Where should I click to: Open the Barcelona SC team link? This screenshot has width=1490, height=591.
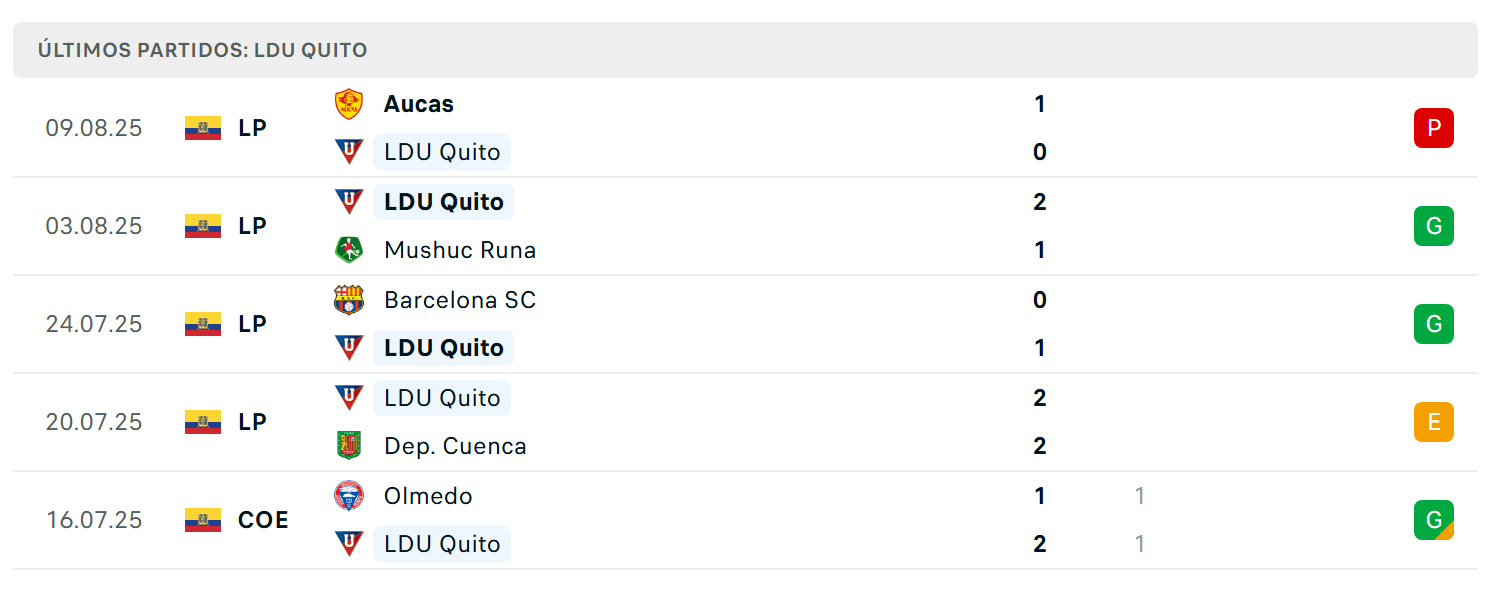460,300
